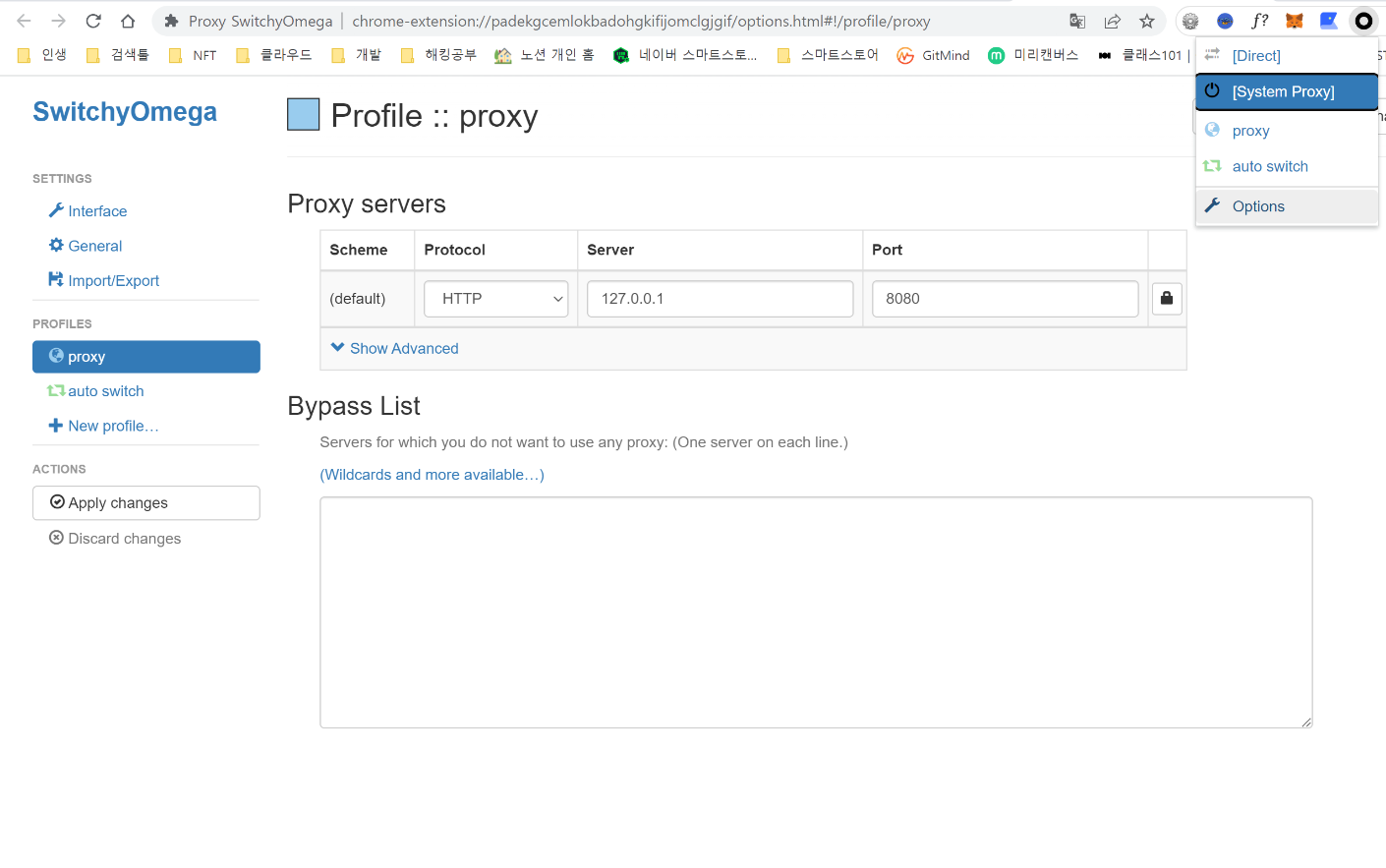The height and width of the screenshot is (868, 1386).
Task: Open the 노션 개인 홈 bookmark
Action: (544, 55)
